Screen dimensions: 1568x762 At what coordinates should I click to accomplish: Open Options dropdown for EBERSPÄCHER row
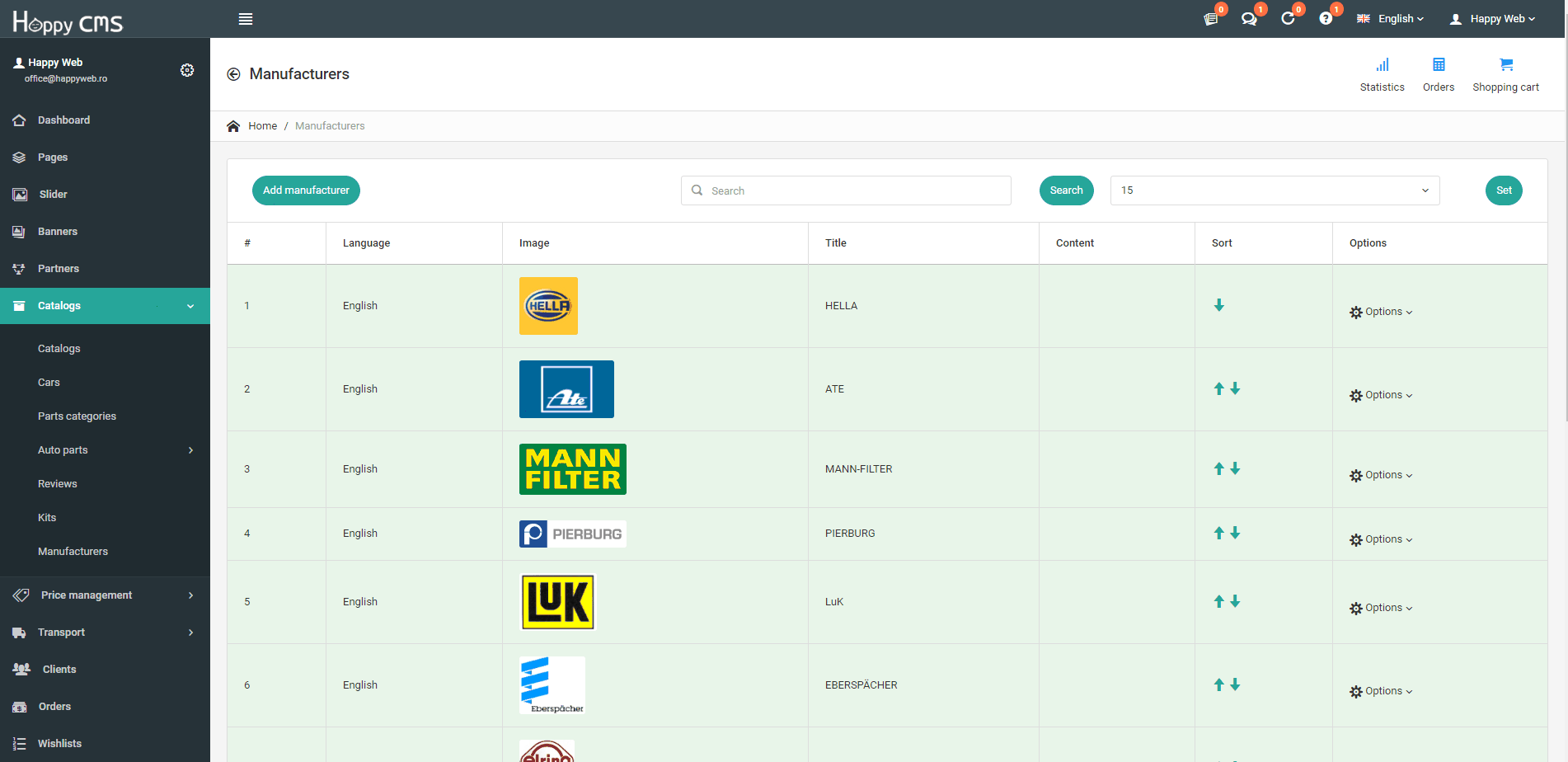(x=1381, y=691)
